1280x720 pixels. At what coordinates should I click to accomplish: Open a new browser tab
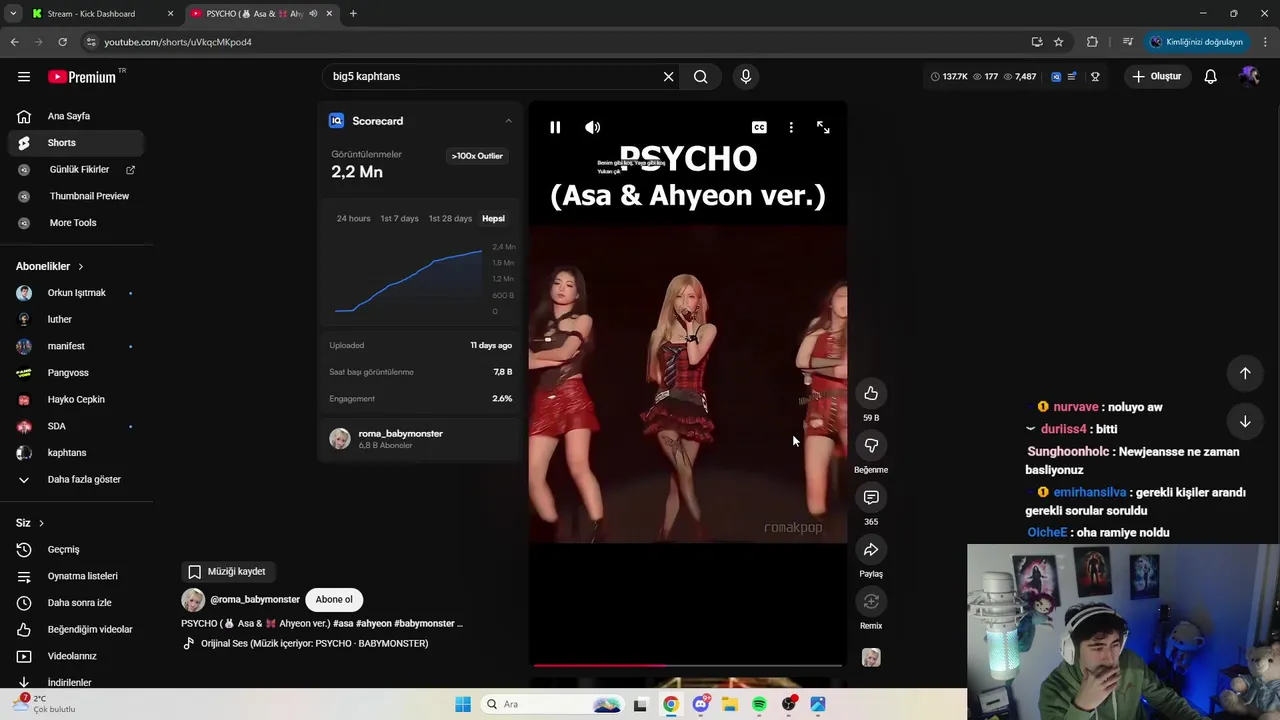pyautogui.click(x=353, y=14)
